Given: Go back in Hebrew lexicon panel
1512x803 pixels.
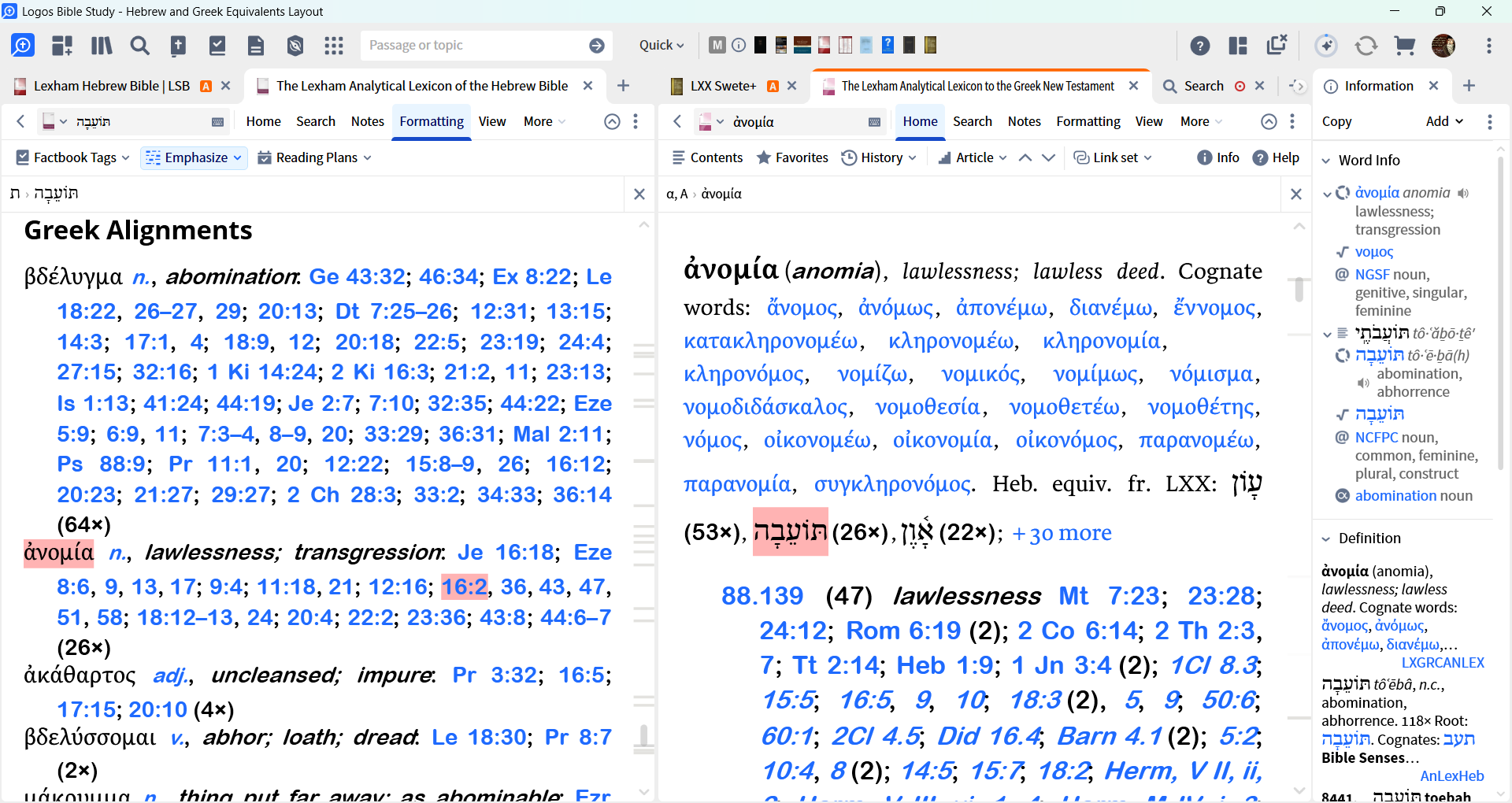Looking at the screenshot, I should [21, 121].
